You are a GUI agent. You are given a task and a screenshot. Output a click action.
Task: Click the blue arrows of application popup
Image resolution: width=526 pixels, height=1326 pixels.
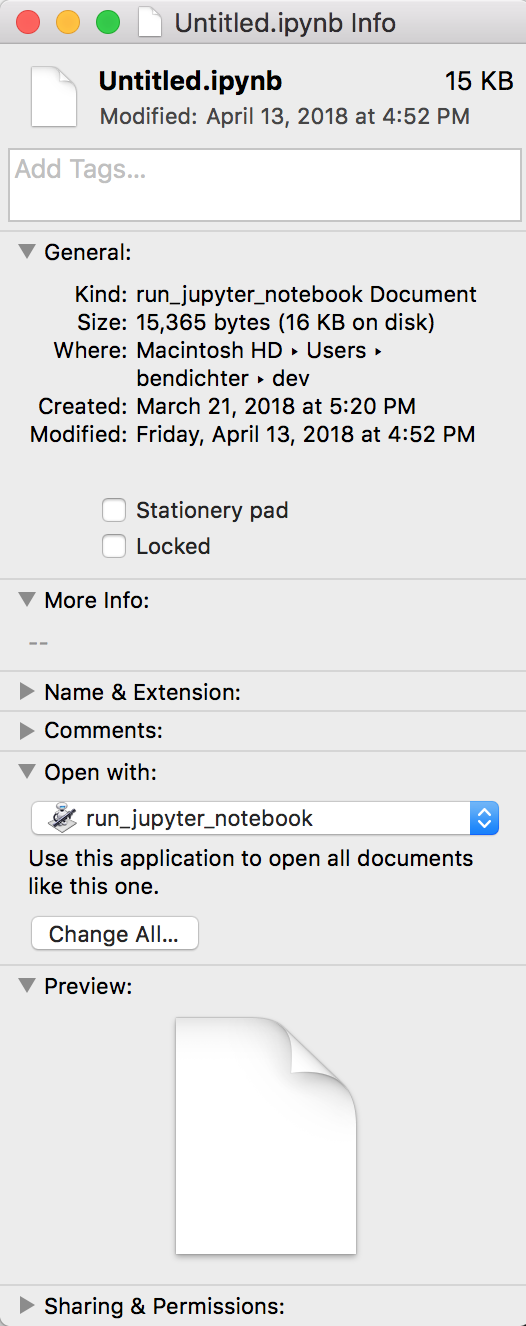[x=484, y=818]
